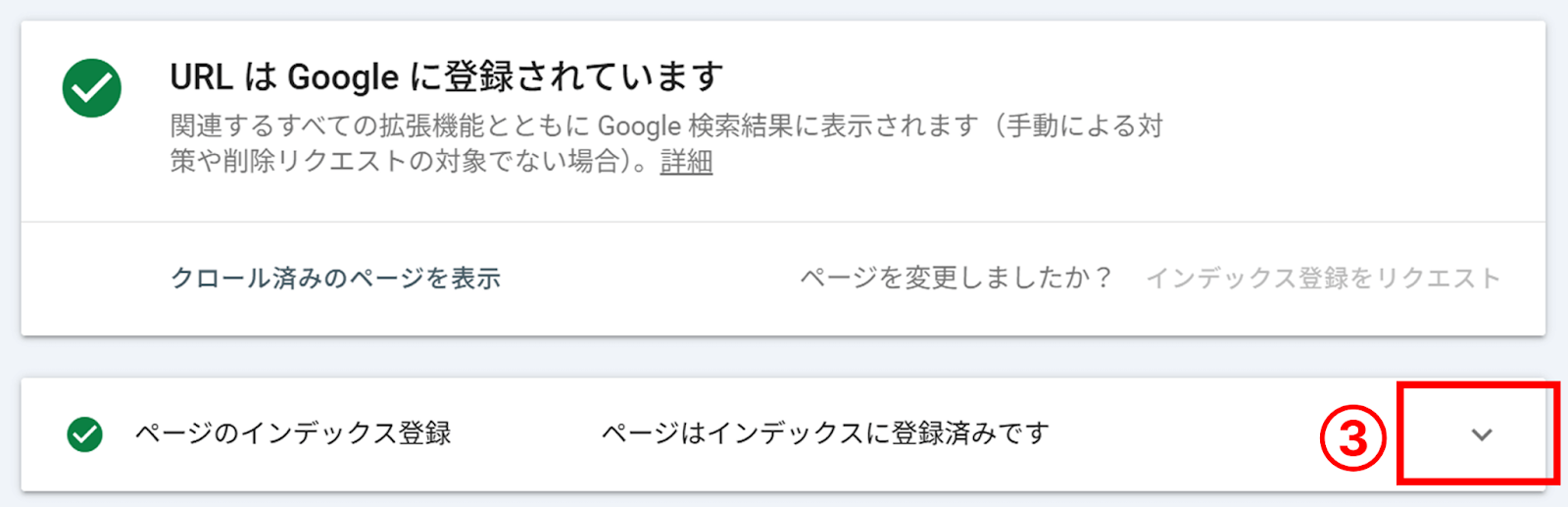Click the large green checkmark status icon

(x=92, y=88)
